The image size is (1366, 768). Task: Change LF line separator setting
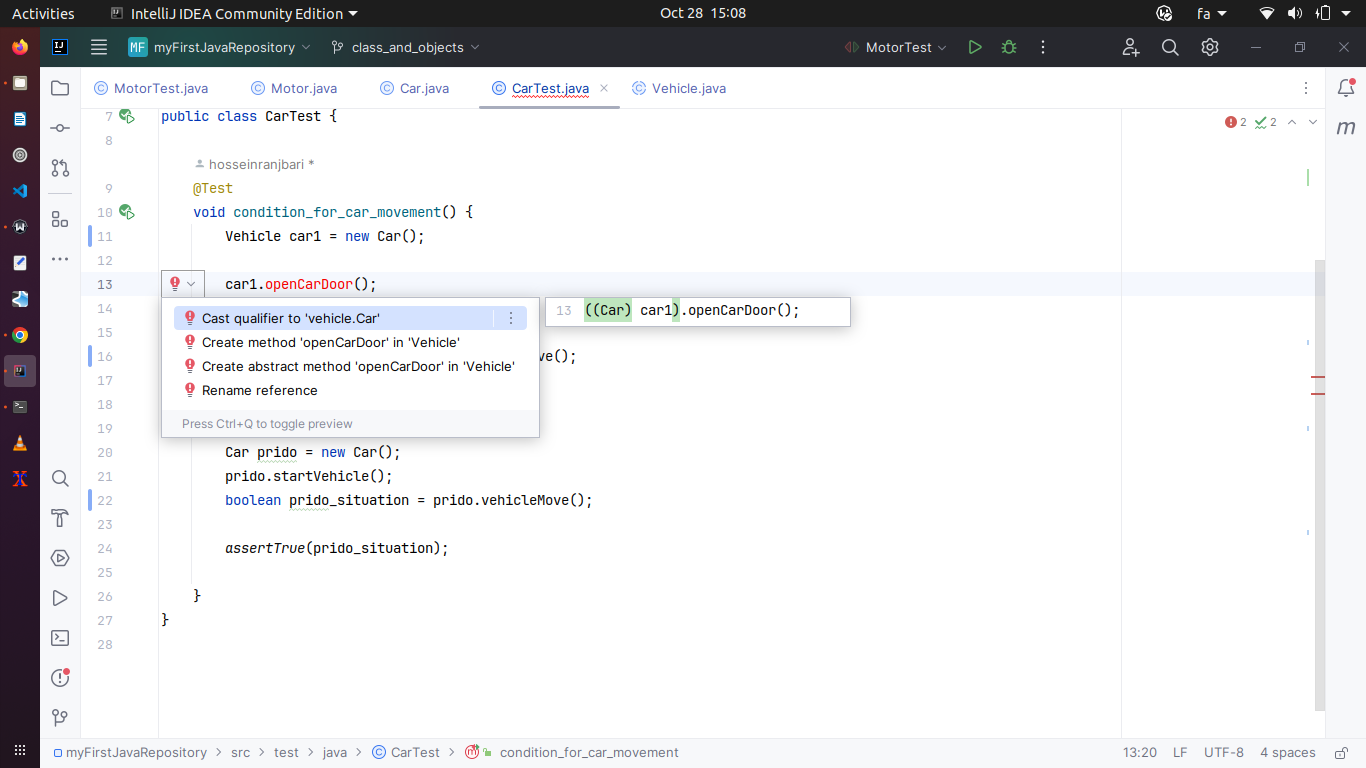click(1180, 752)
